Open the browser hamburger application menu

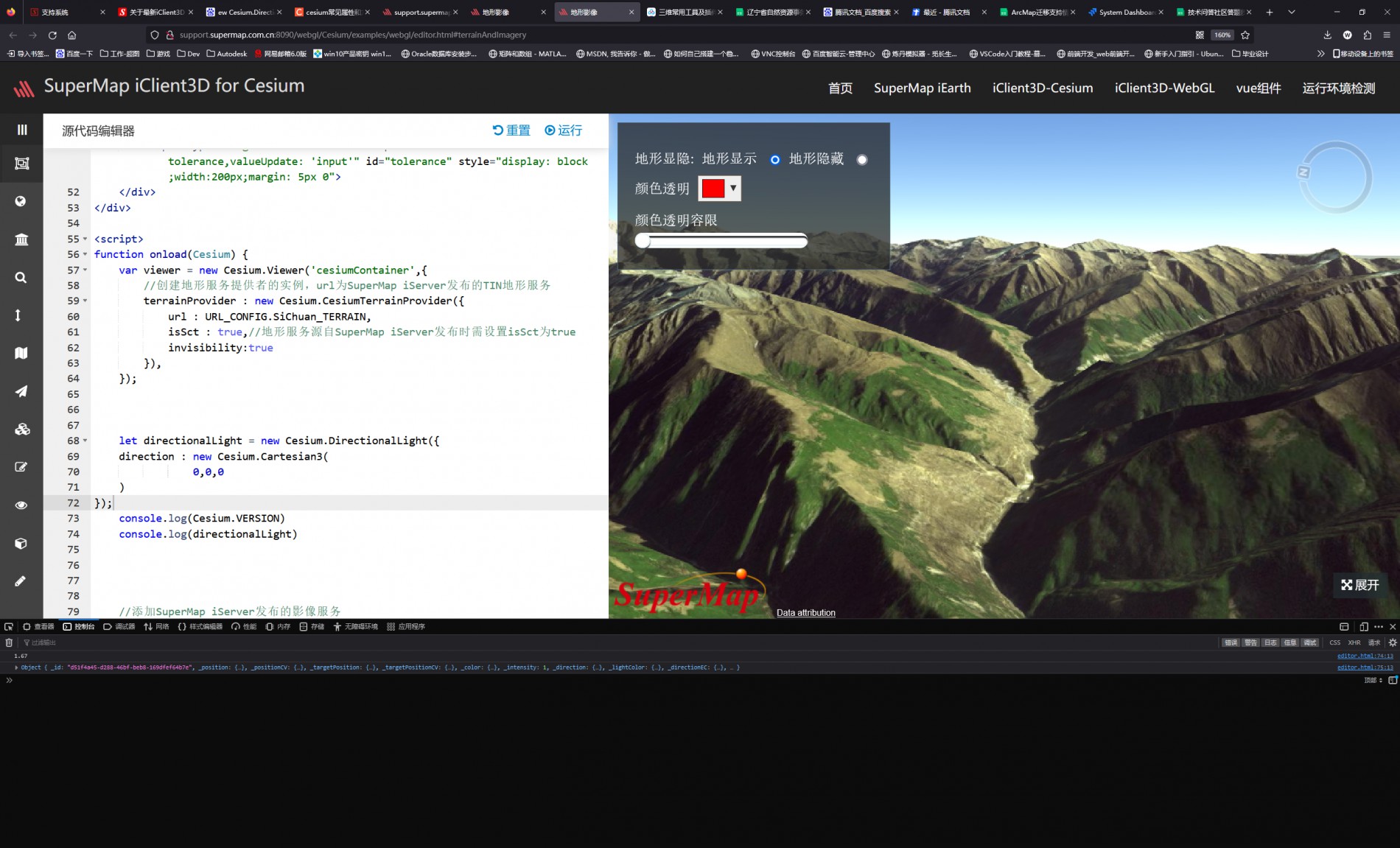coord(1387,35)
